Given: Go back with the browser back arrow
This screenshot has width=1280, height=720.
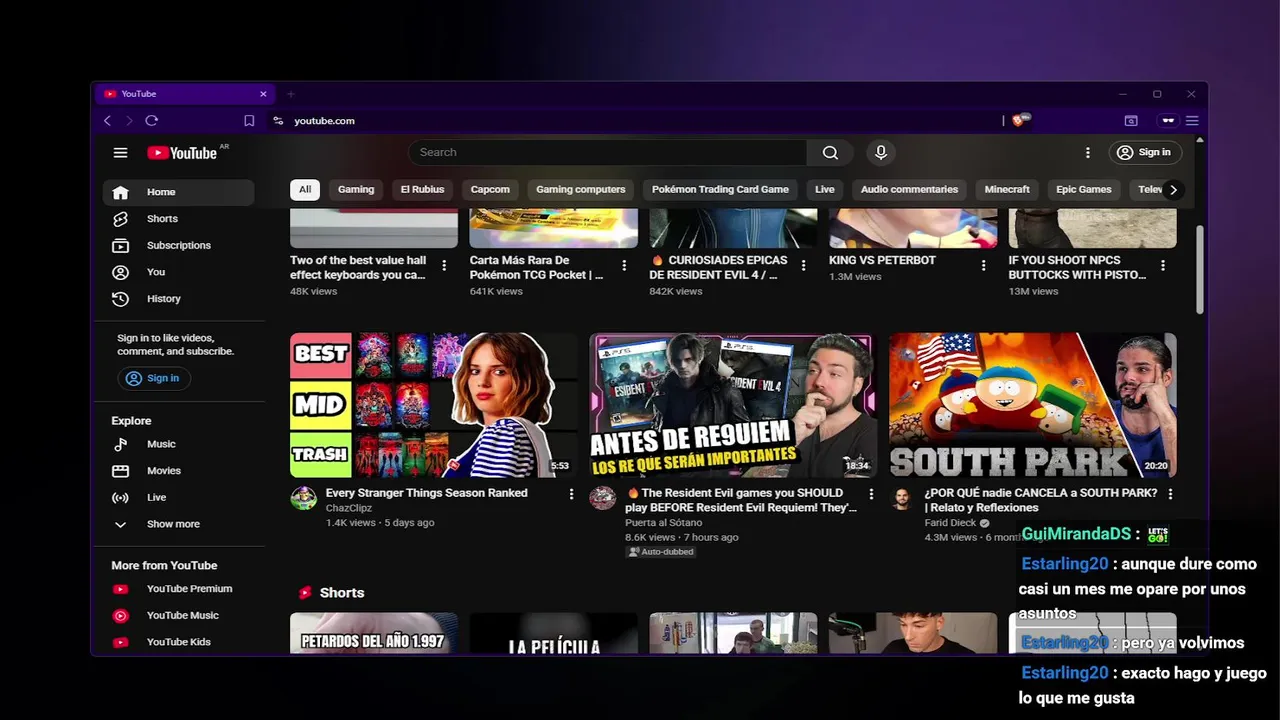Looking at the screenshot, I should tap(107, 121).
